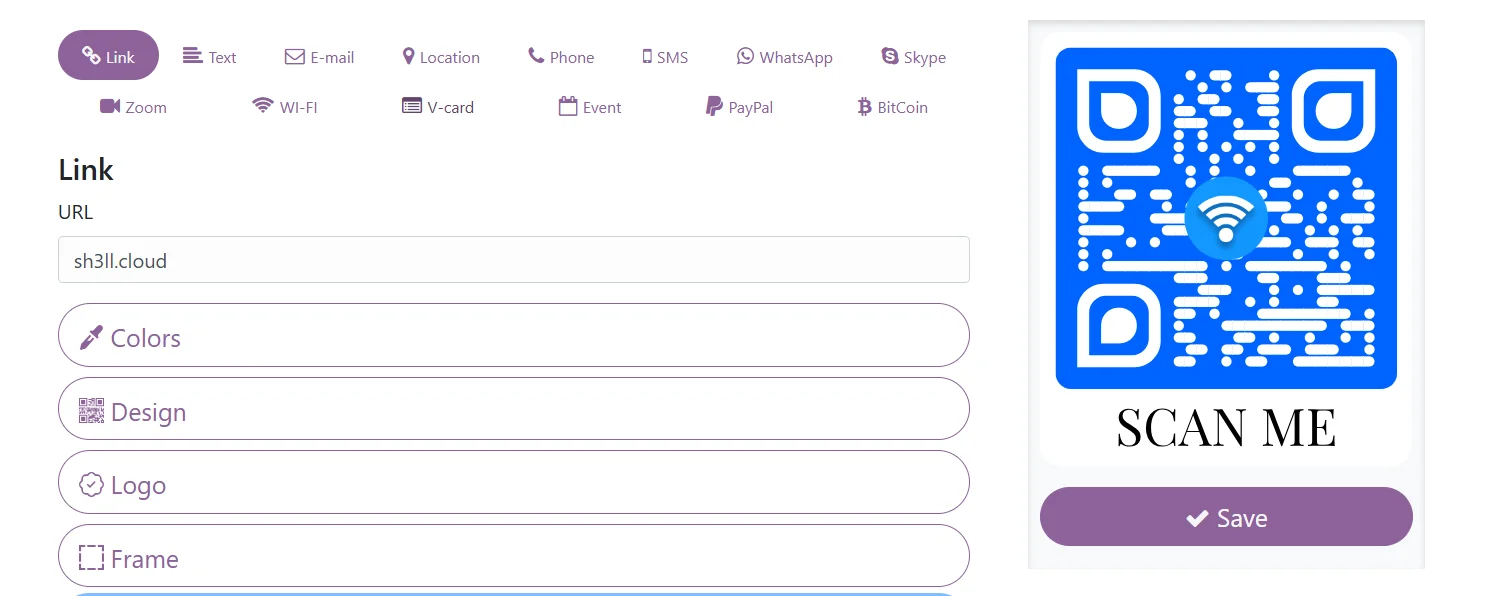
Task: Click the active Link tab
Action: coord(108,56)
